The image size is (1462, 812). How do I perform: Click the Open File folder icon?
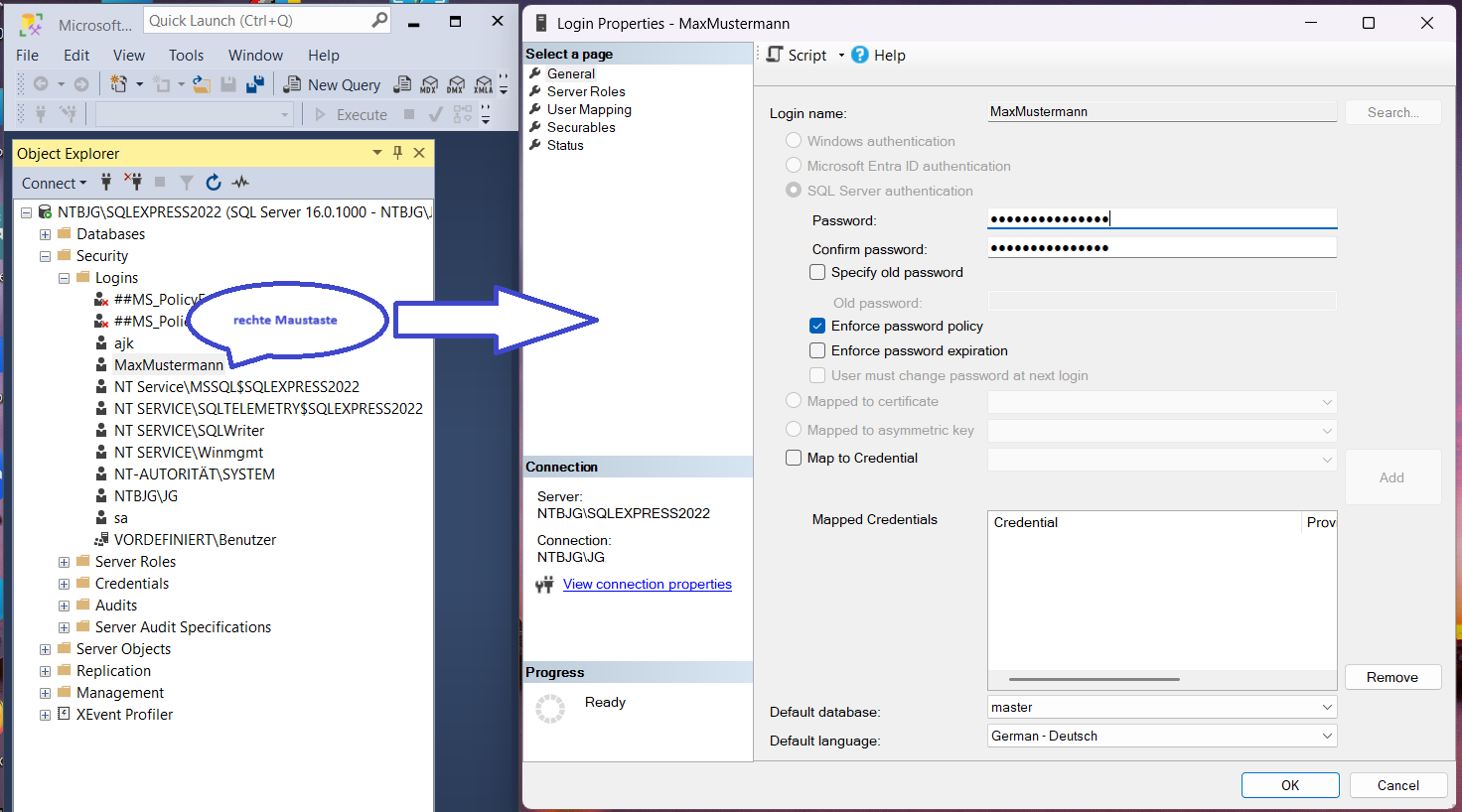[x=202, y=84]
